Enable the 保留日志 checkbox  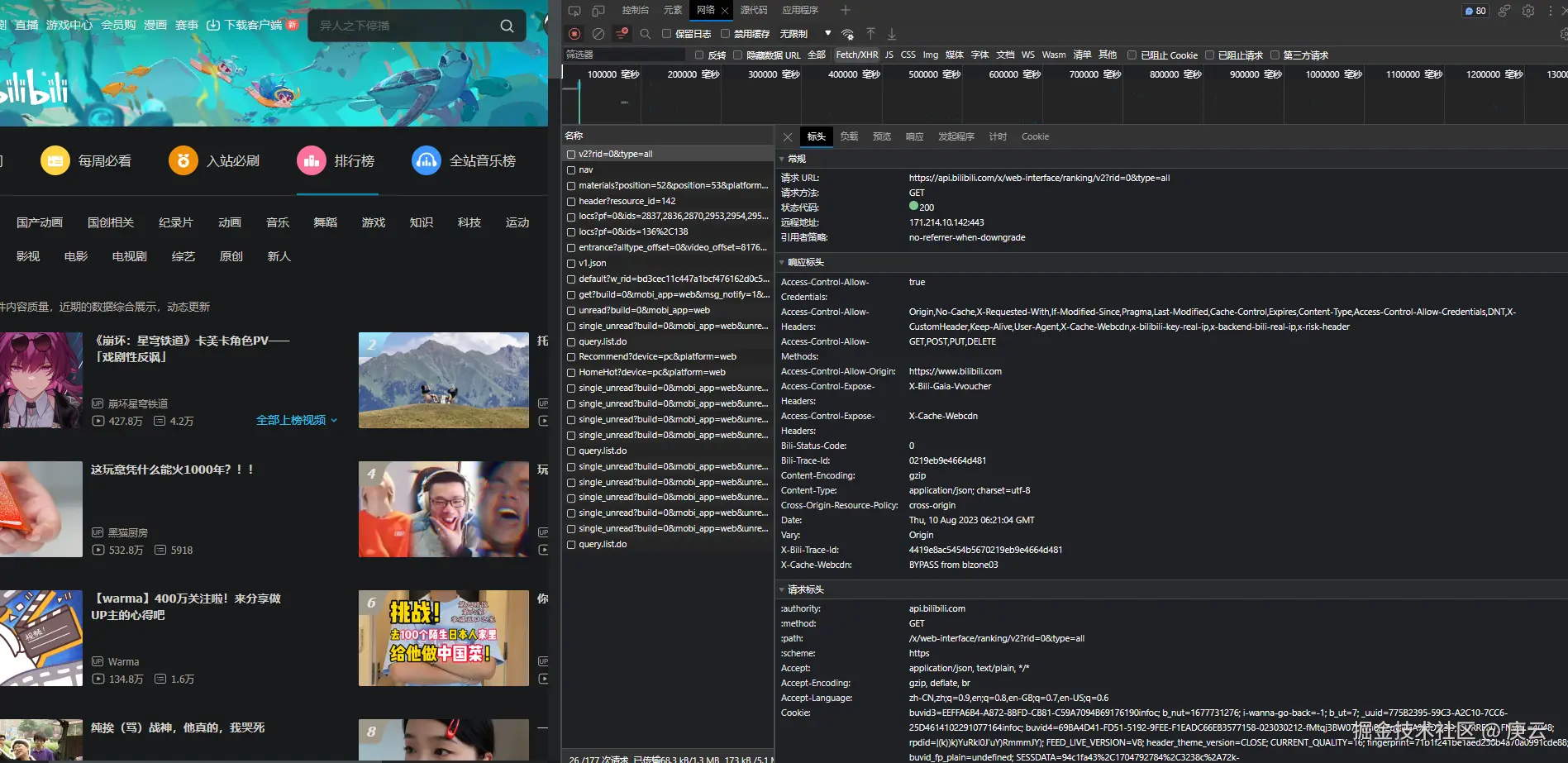tap(666, 34)
